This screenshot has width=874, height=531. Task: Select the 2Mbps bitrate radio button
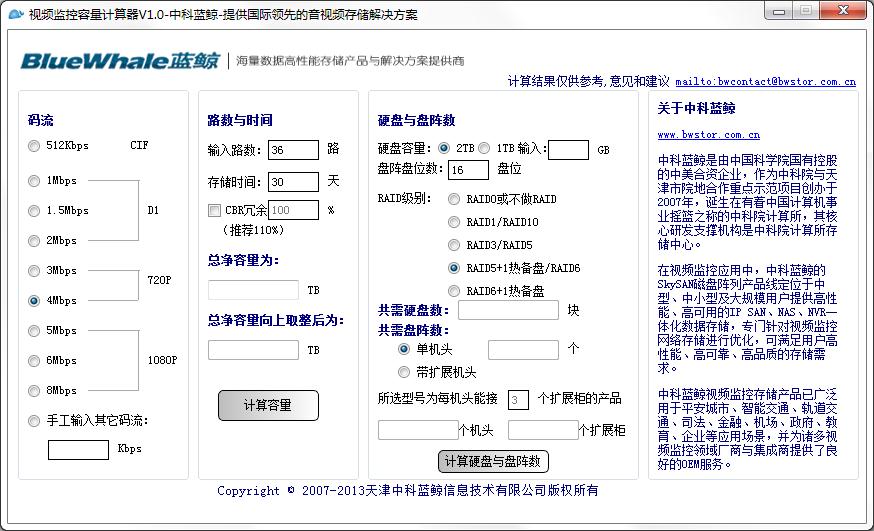(x=35, y=241)
